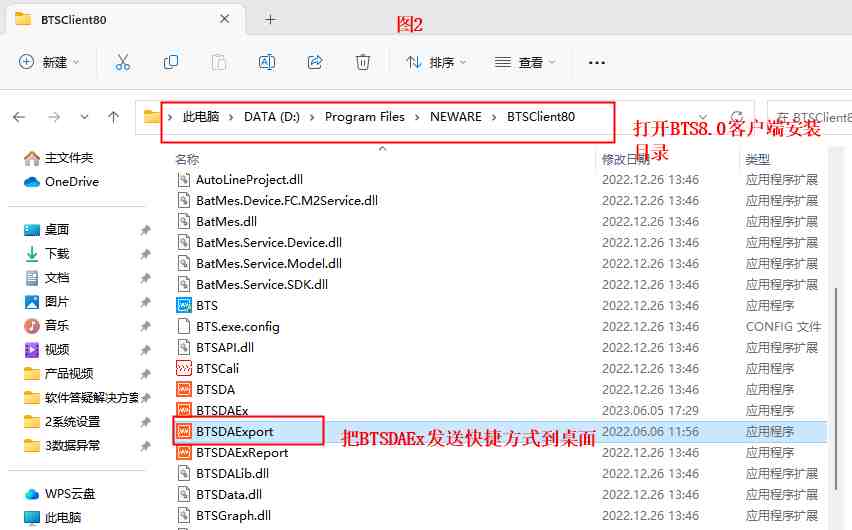Expand the address bar history dropdown
The height and width of the screenshot is (530, 852).
(703, 117)
